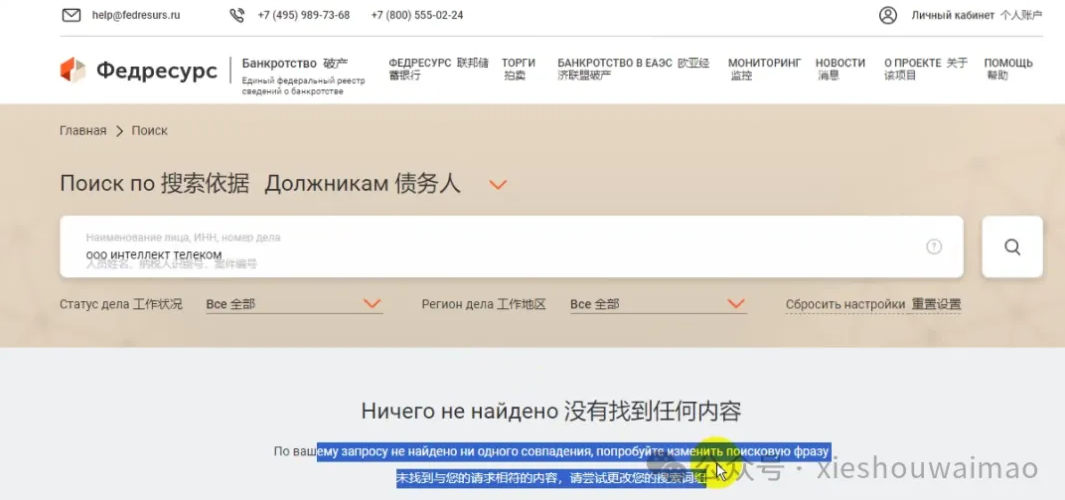Screen dimensions: 1065x500
Task: Click Сбросить настройки reset link
Action: tap(873, 304)
